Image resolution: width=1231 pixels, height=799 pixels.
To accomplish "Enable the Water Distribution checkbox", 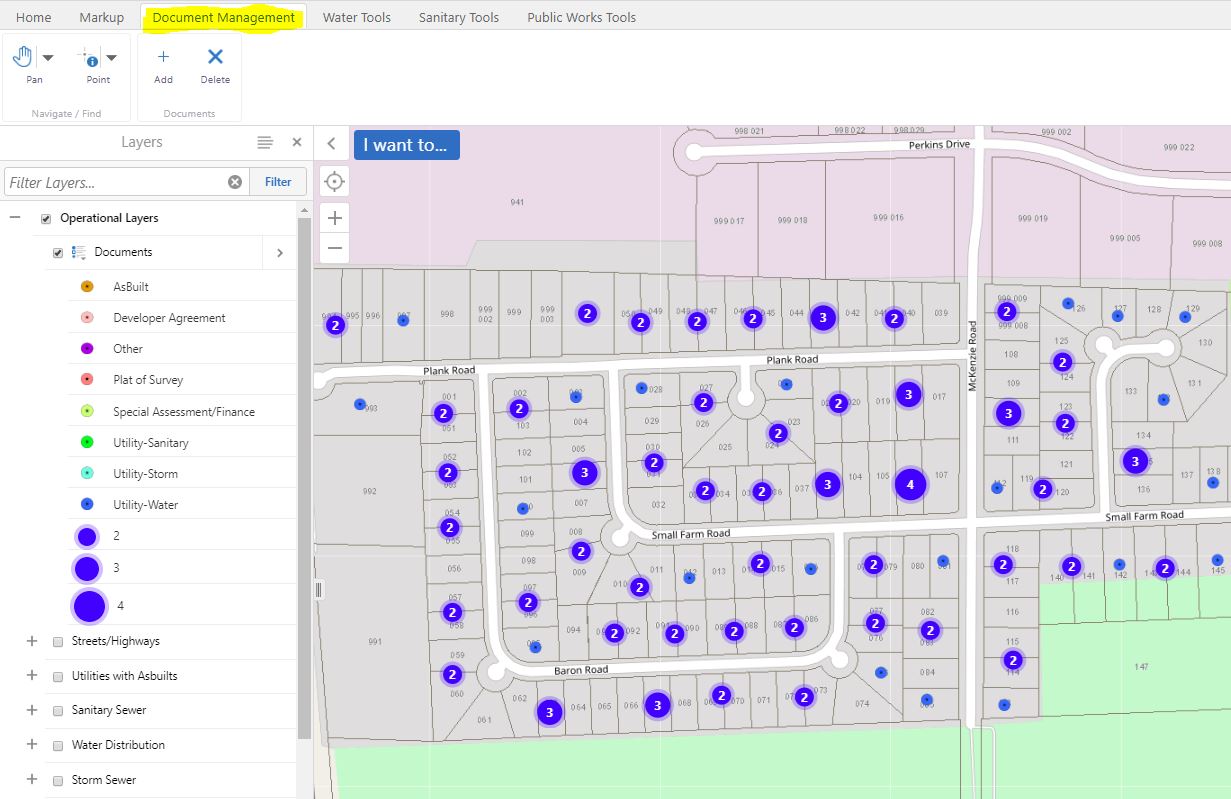I will point(58,746).
